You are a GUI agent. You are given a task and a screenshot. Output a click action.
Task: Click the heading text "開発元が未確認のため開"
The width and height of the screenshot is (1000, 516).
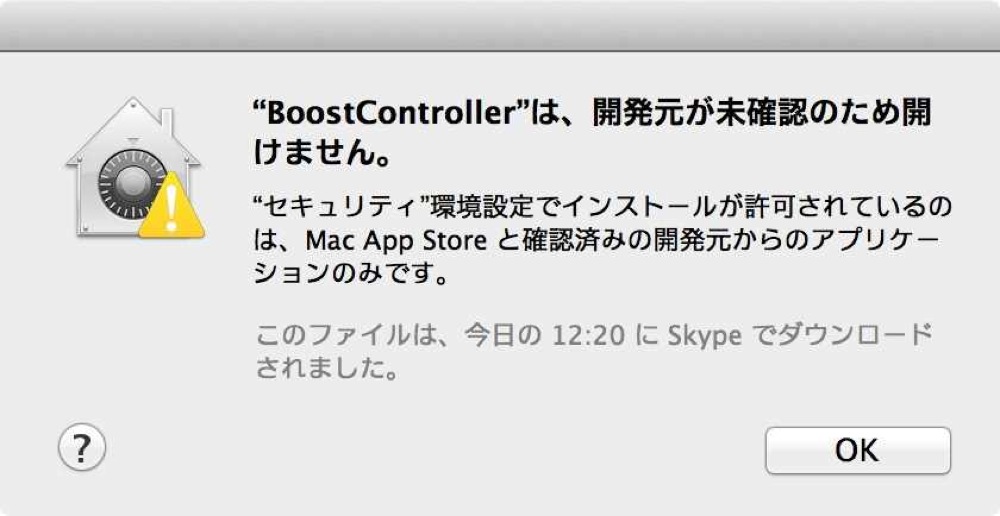tap(761, 115)
